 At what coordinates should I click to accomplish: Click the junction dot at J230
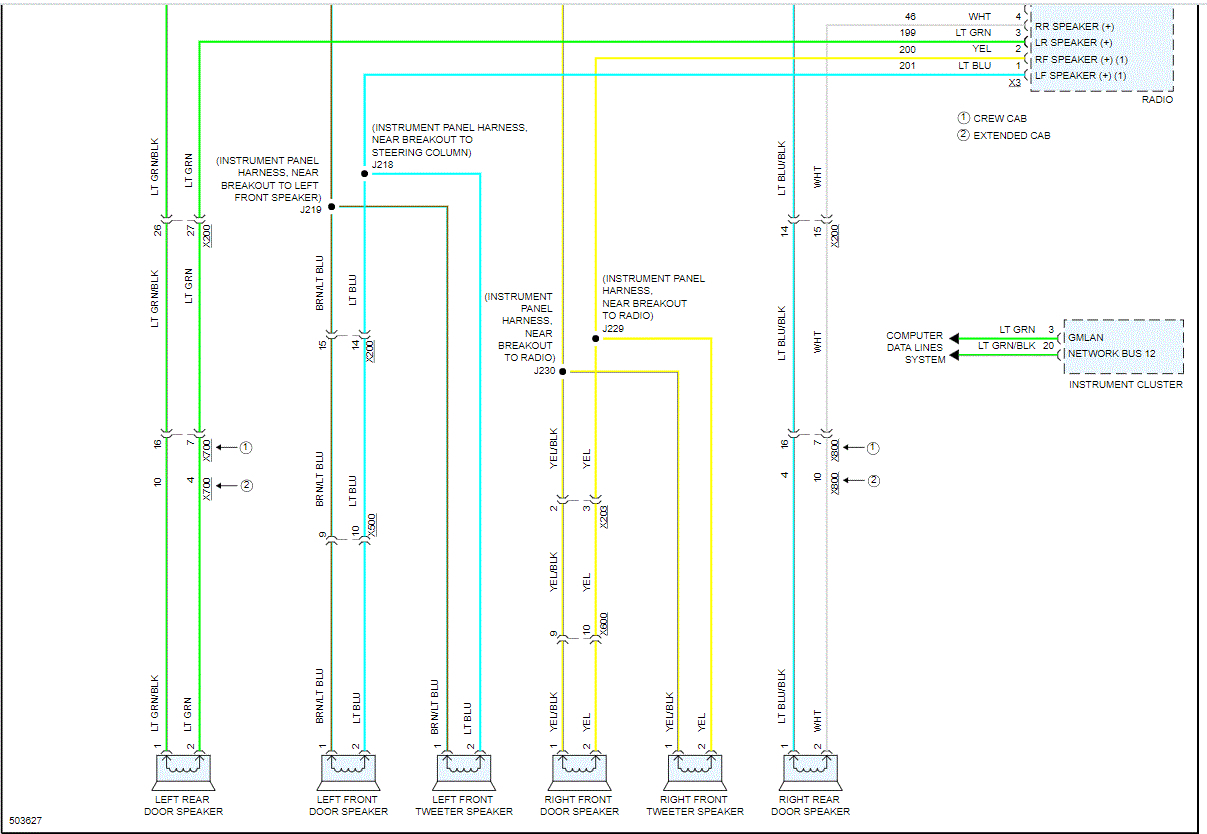(563, 371)
